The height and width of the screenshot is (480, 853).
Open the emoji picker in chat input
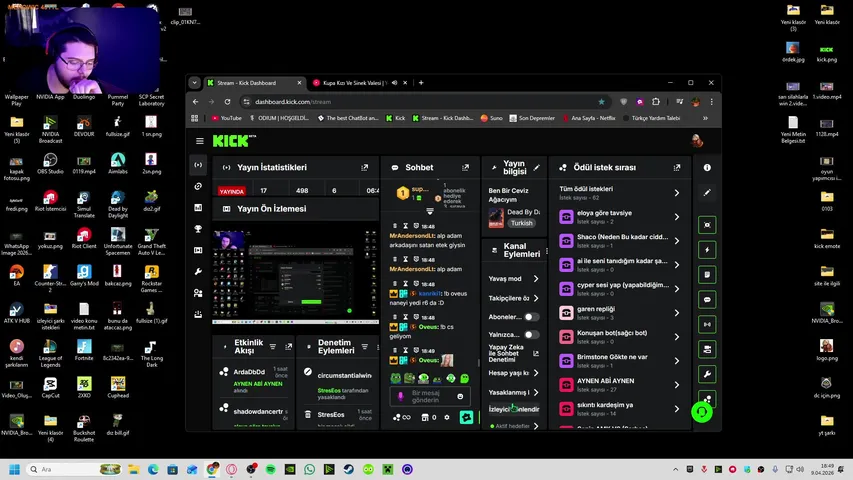[x=460, y=396]
